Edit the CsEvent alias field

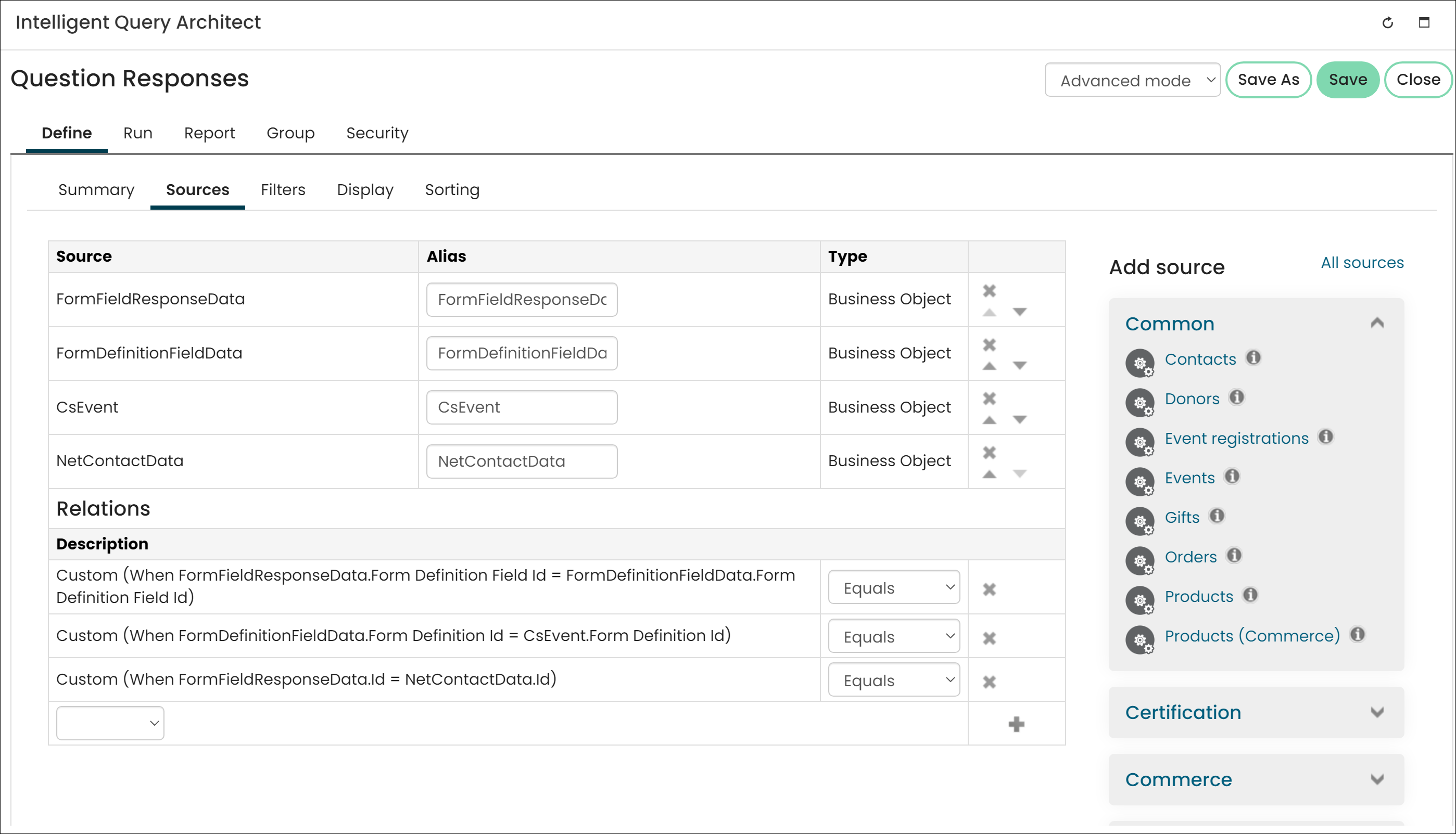click(522, 407)
